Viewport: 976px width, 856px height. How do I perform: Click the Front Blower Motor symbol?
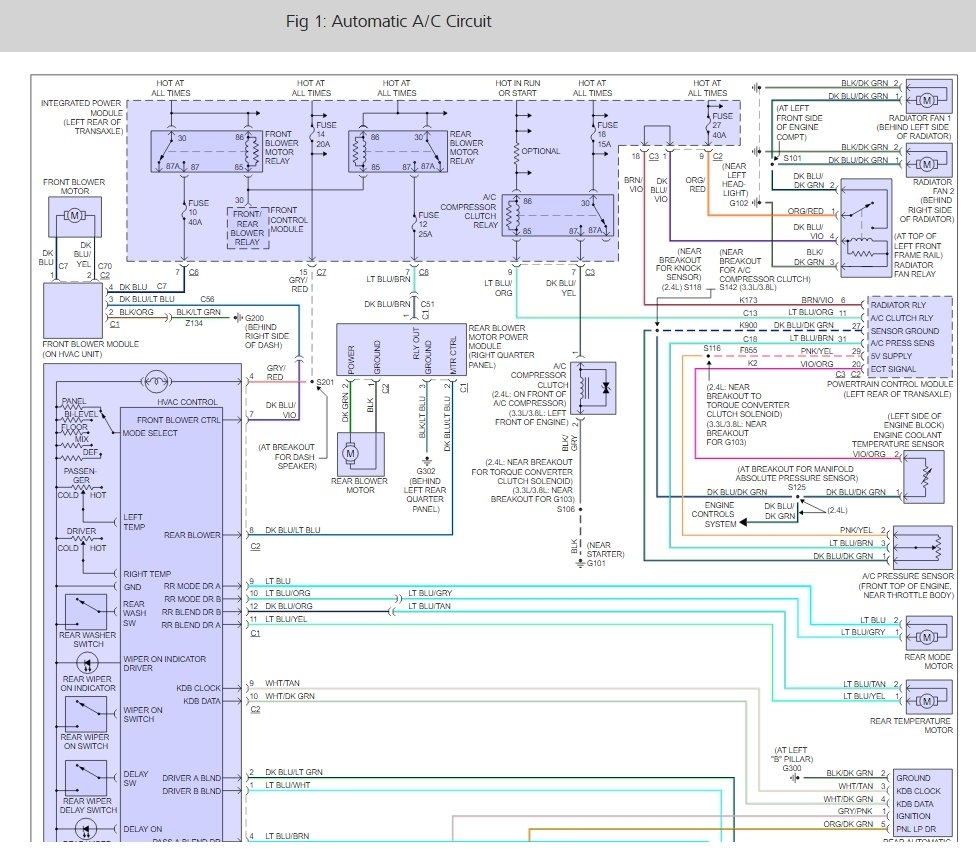coord(75,217)
